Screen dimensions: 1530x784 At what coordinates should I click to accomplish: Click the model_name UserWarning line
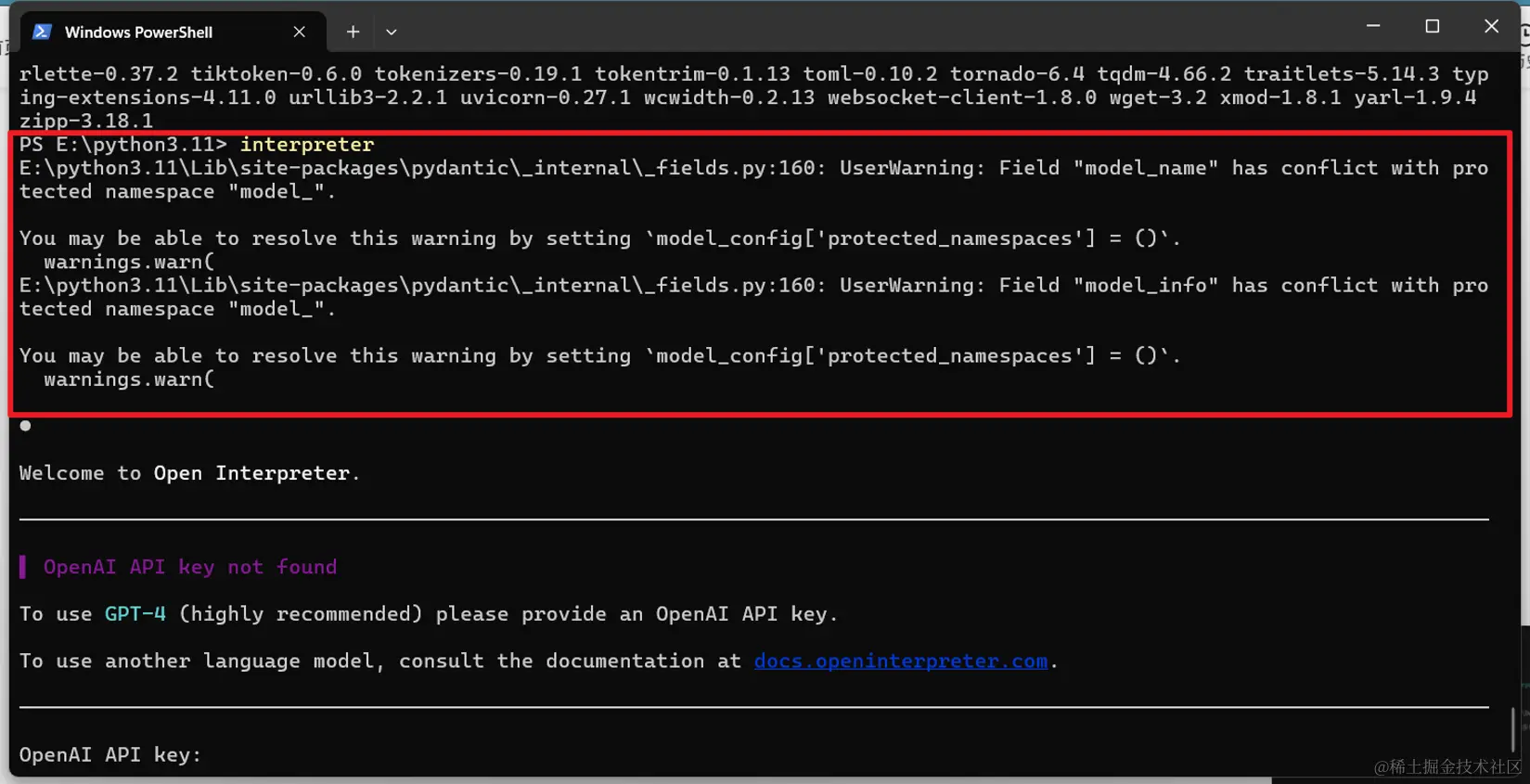tap(753, 179)
